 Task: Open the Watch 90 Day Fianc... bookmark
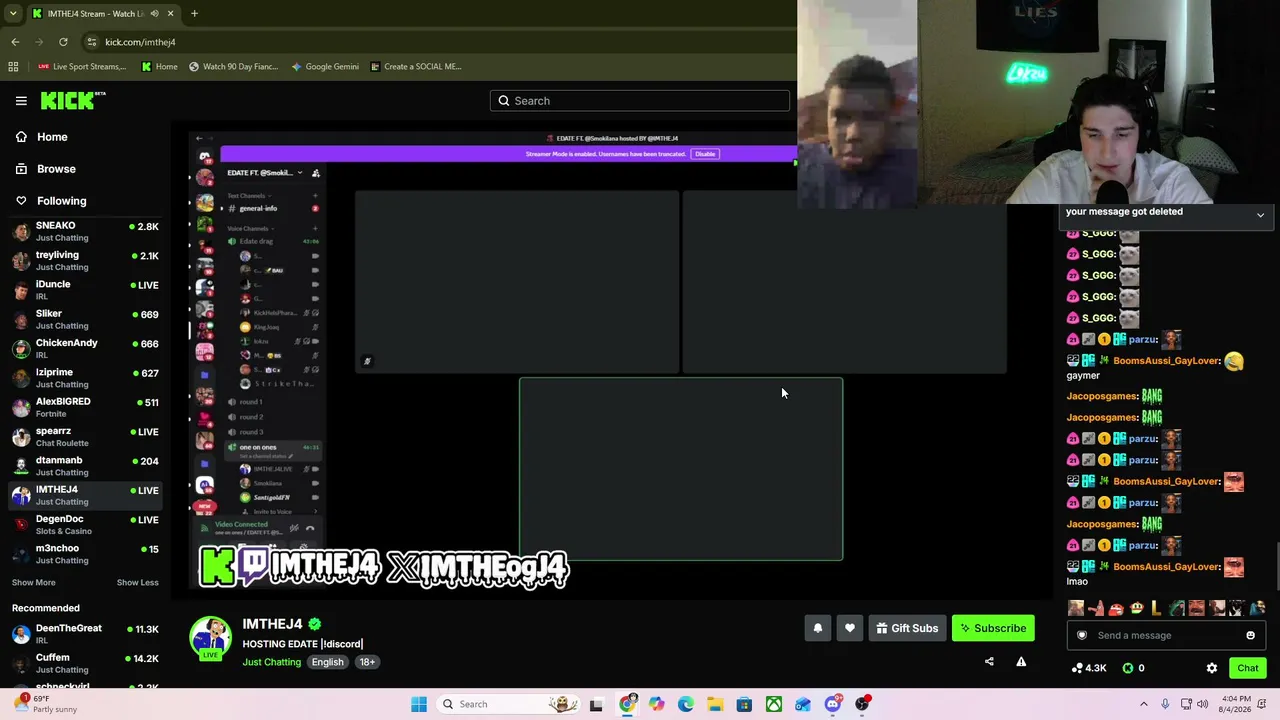point(234,67)
